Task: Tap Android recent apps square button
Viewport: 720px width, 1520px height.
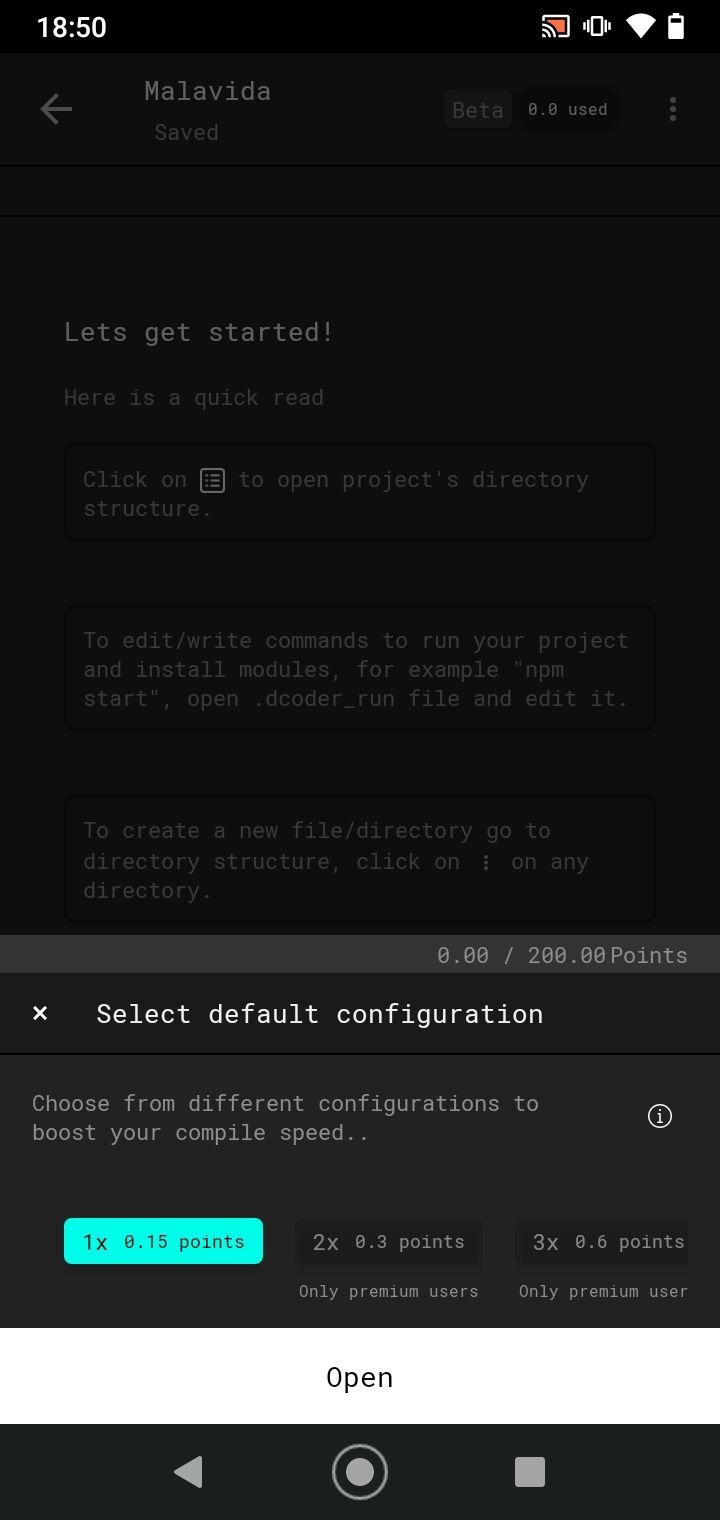Action: tap(530, 1472)
